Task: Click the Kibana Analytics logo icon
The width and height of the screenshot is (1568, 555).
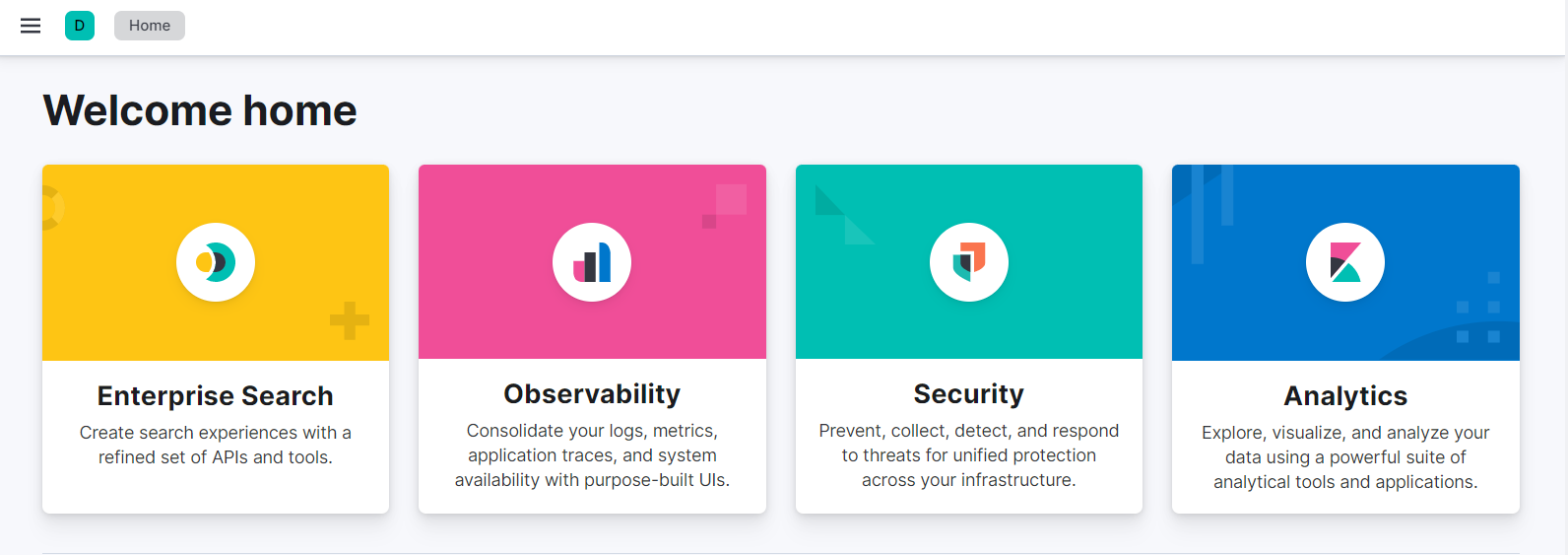Action: point(1345,262)
